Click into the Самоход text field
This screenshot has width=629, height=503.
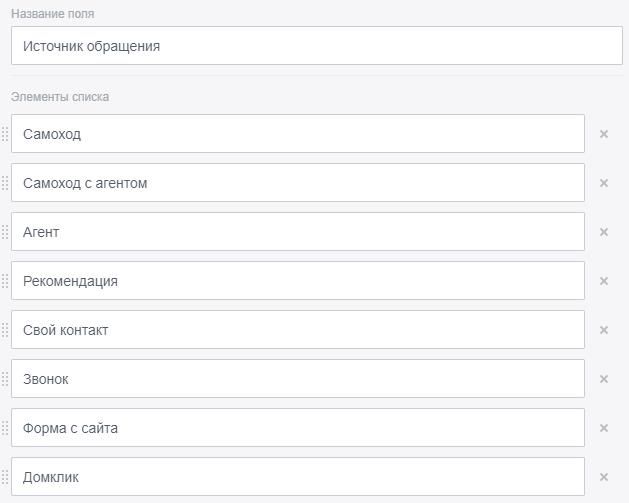(298, 134)
